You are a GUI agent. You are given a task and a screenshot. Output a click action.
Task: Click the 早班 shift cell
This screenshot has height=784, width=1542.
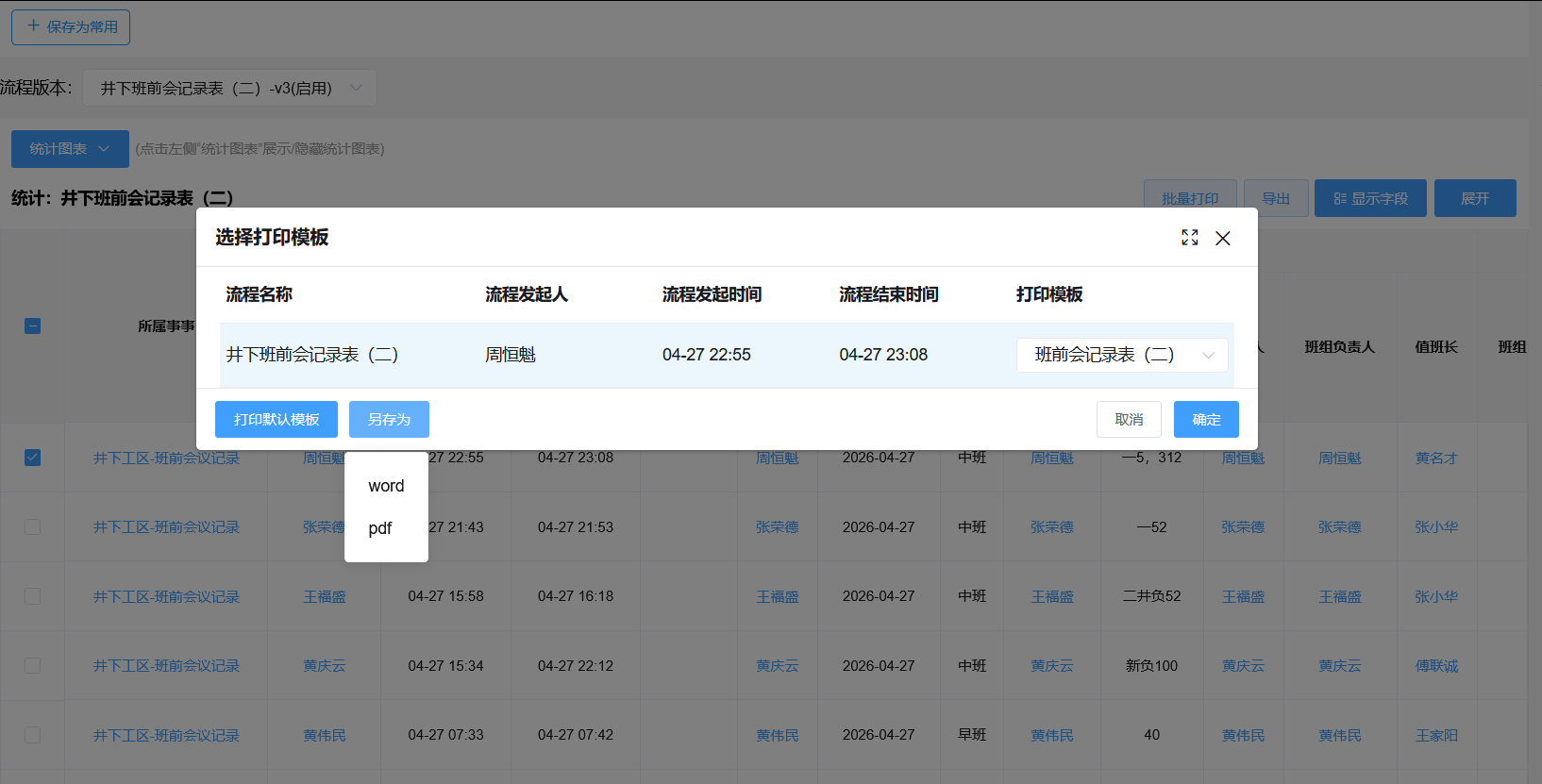(972, 735)
